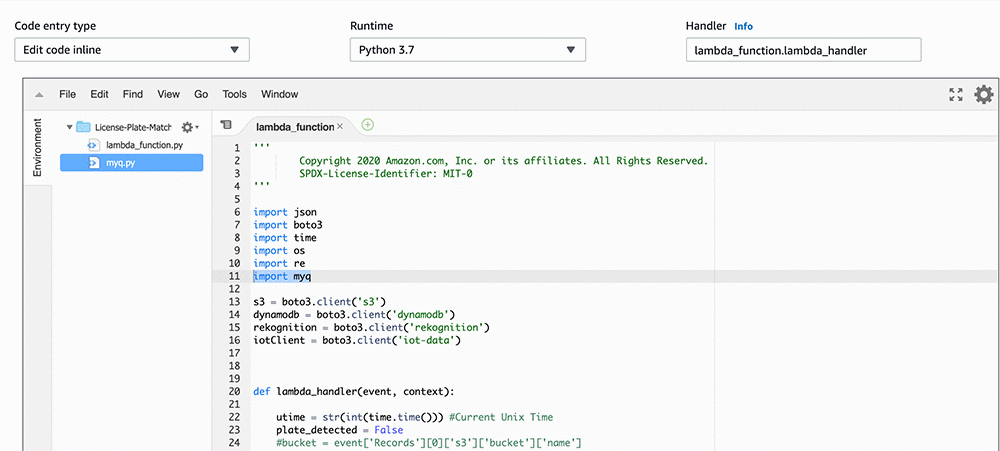Select myq.py in file tree
The width and height of the screenshot is (1000, 451).
coord(121,163)
